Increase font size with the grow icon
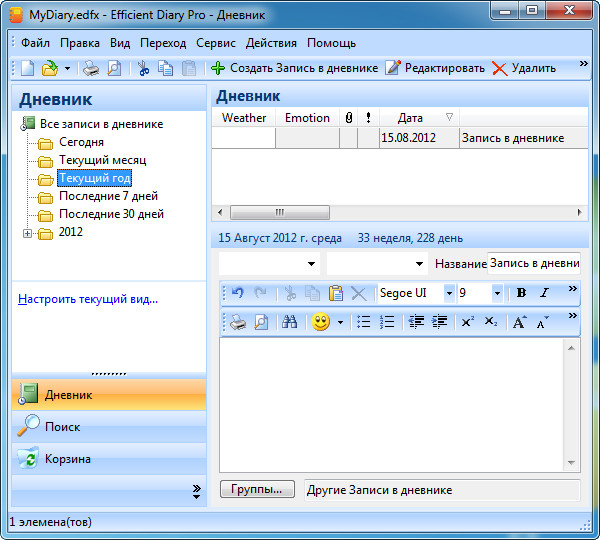 pos(519,322)
